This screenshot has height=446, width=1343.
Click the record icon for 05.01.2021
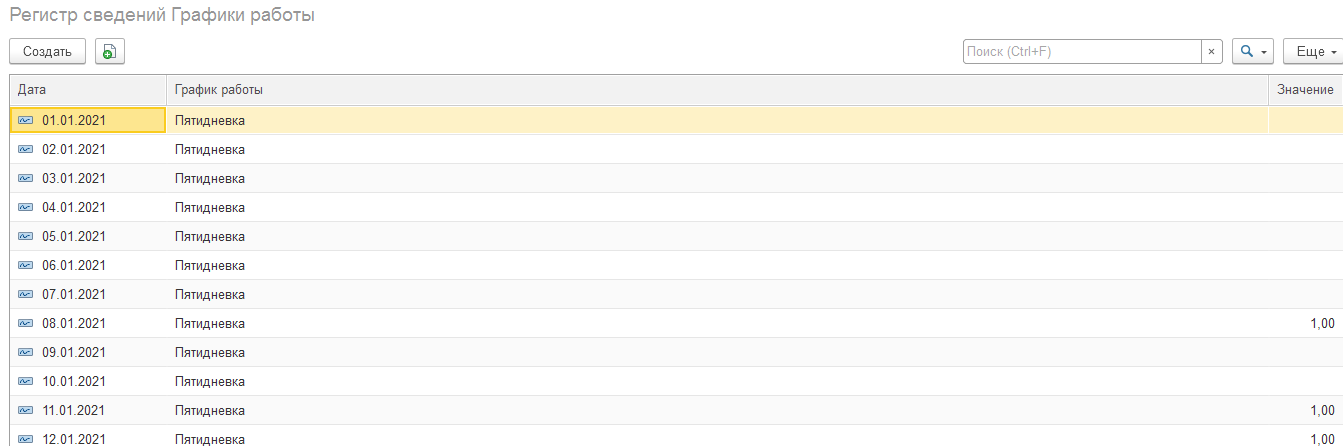(25, 237)
